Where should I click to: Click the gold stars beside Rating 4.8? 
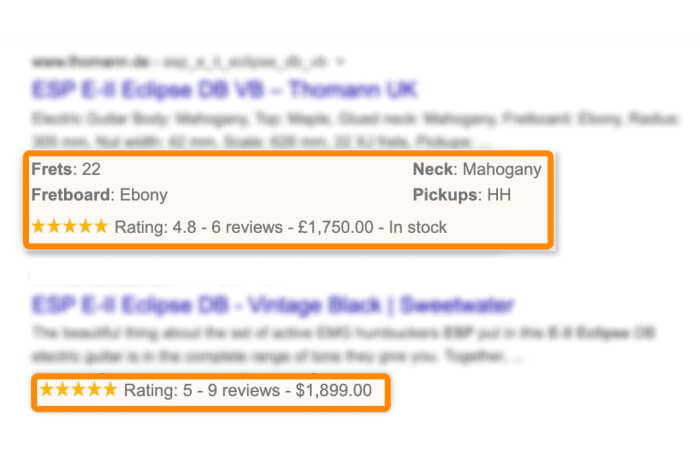point(69,227)
